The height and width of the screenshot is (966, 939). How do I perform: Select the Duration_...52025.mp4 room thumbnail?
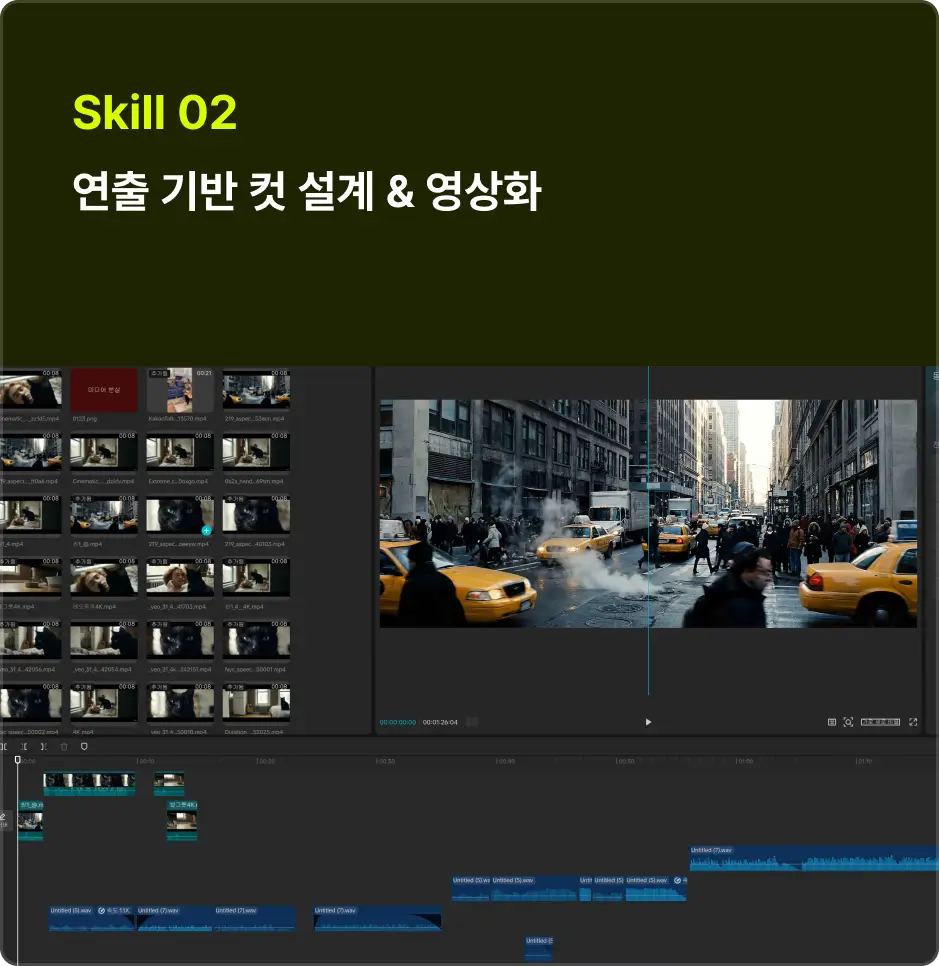[x=256, y=703]
